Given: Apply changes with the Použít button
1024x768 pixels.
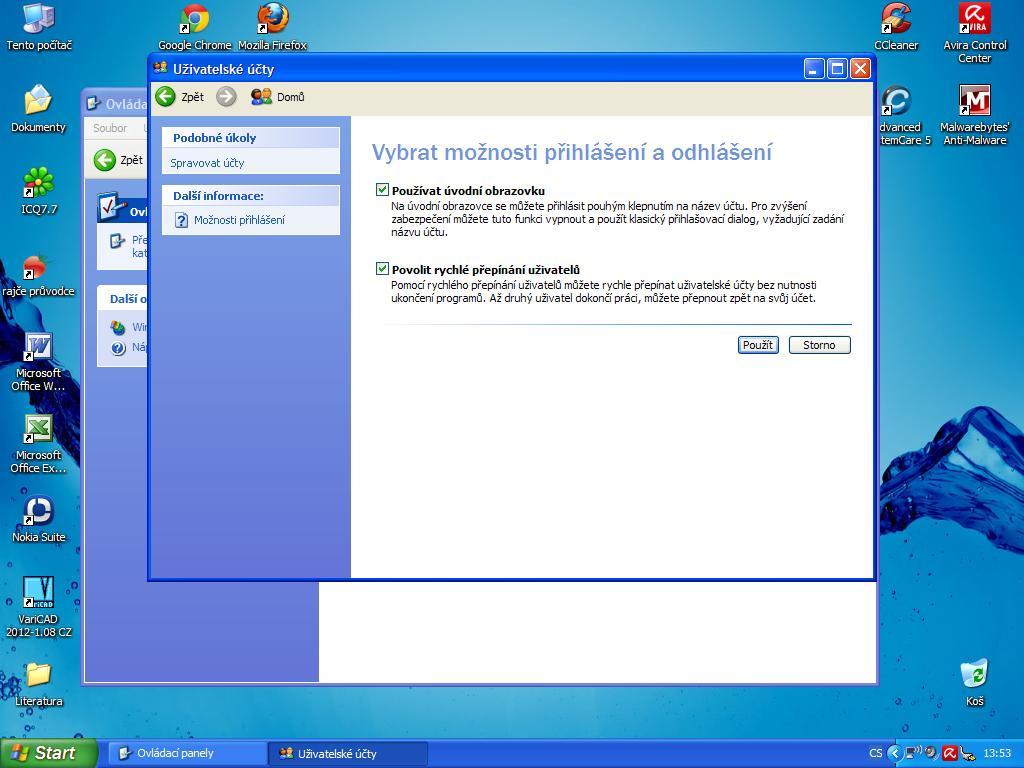Looking at the screenshot, I should click(x=758, y=345).
